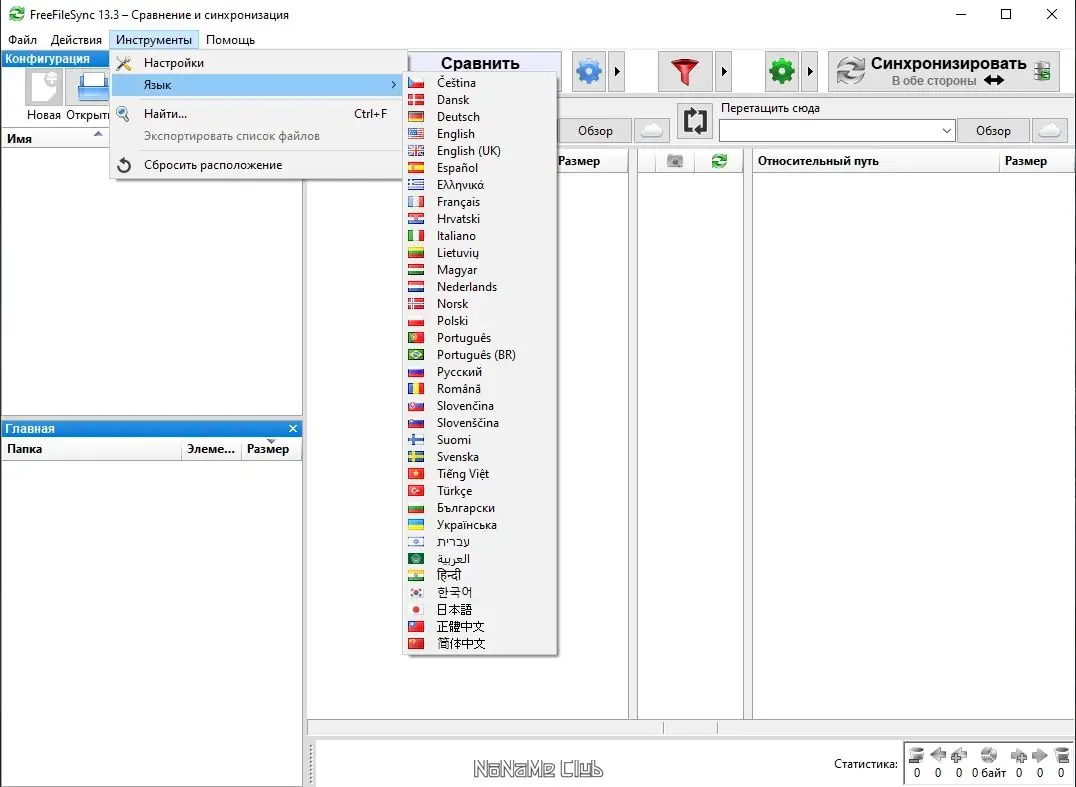1076x787 pixels.
Task: Select Nederlands language
Action: [480, 287]
